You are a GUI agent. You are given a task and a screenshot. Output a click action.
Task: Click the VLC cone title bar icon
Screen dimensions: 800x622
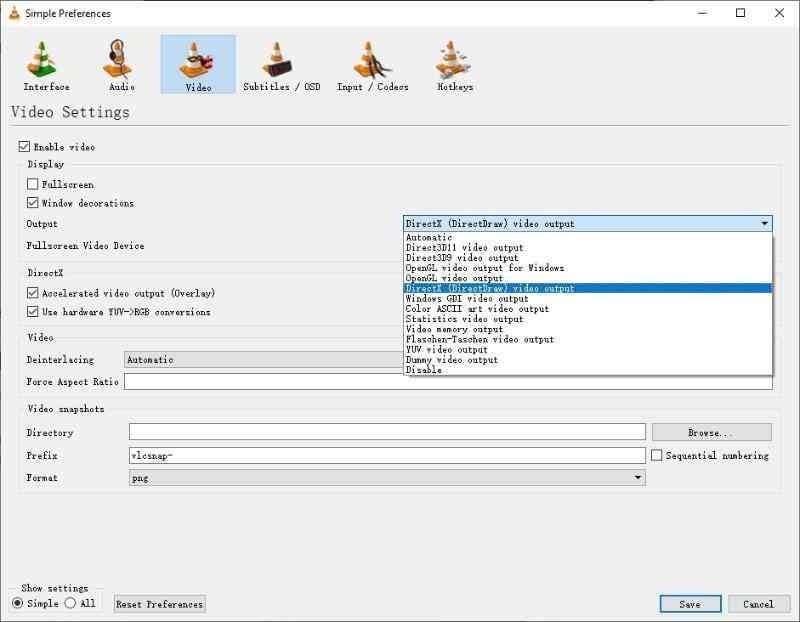tap(14, 13)
